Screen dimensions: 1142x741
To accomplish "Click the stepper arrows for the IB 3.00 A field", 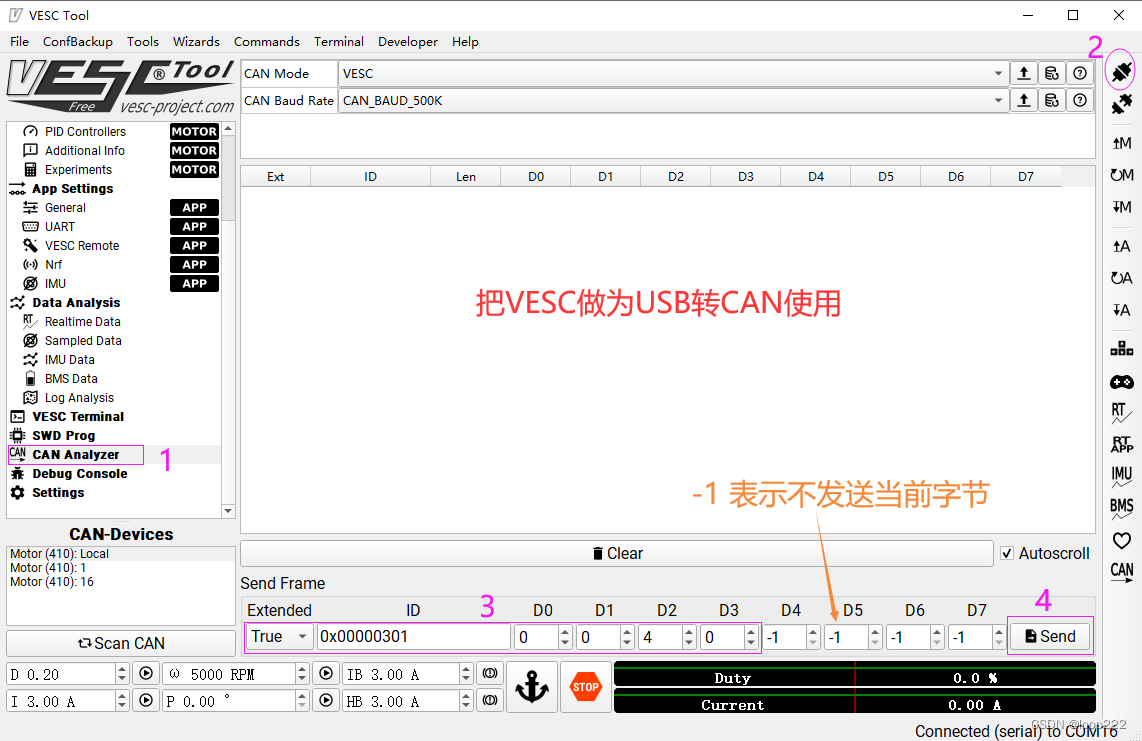I will (x=466, y=674).
